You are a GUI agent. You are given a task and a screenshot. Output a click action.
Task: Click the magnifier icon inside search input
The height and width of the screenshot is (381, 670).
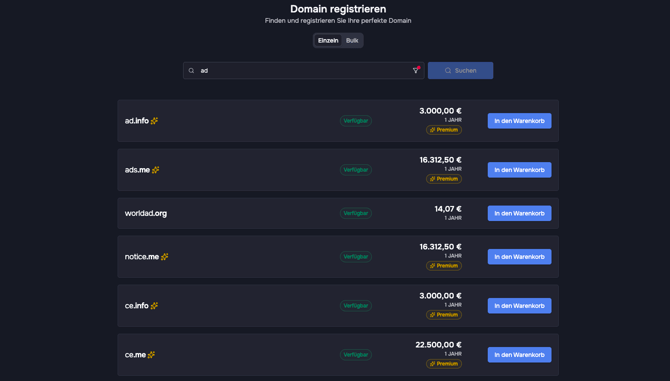pyautogui.click(x=191, y=70)
